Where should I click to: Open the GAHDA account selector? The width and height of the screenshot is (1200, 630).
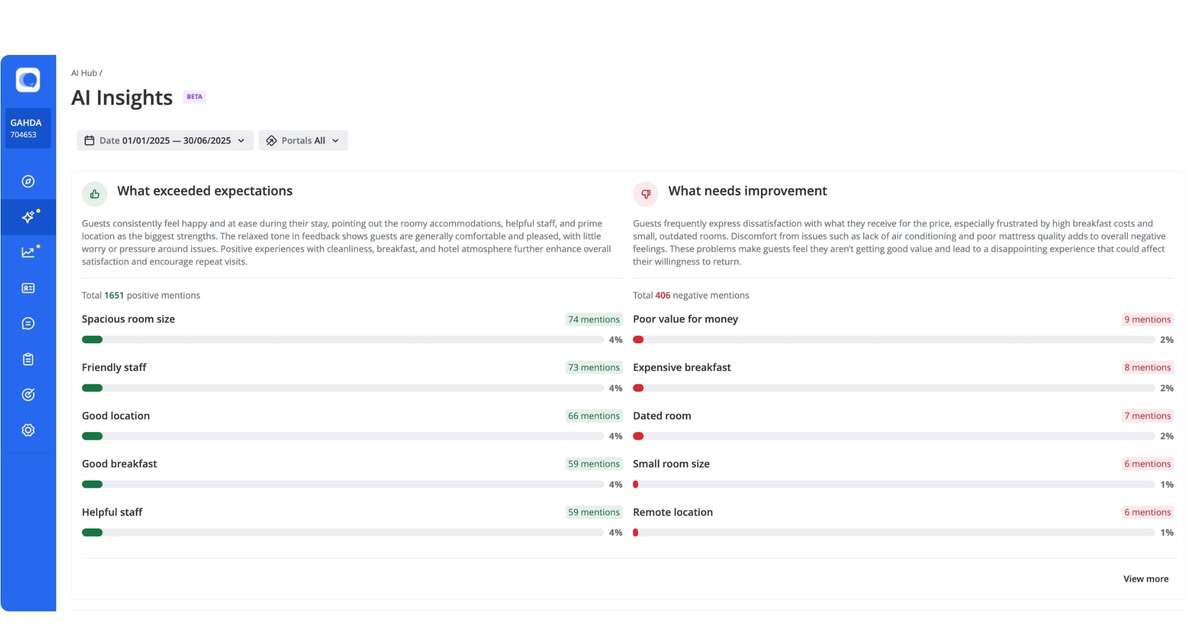tap(28, 128)
